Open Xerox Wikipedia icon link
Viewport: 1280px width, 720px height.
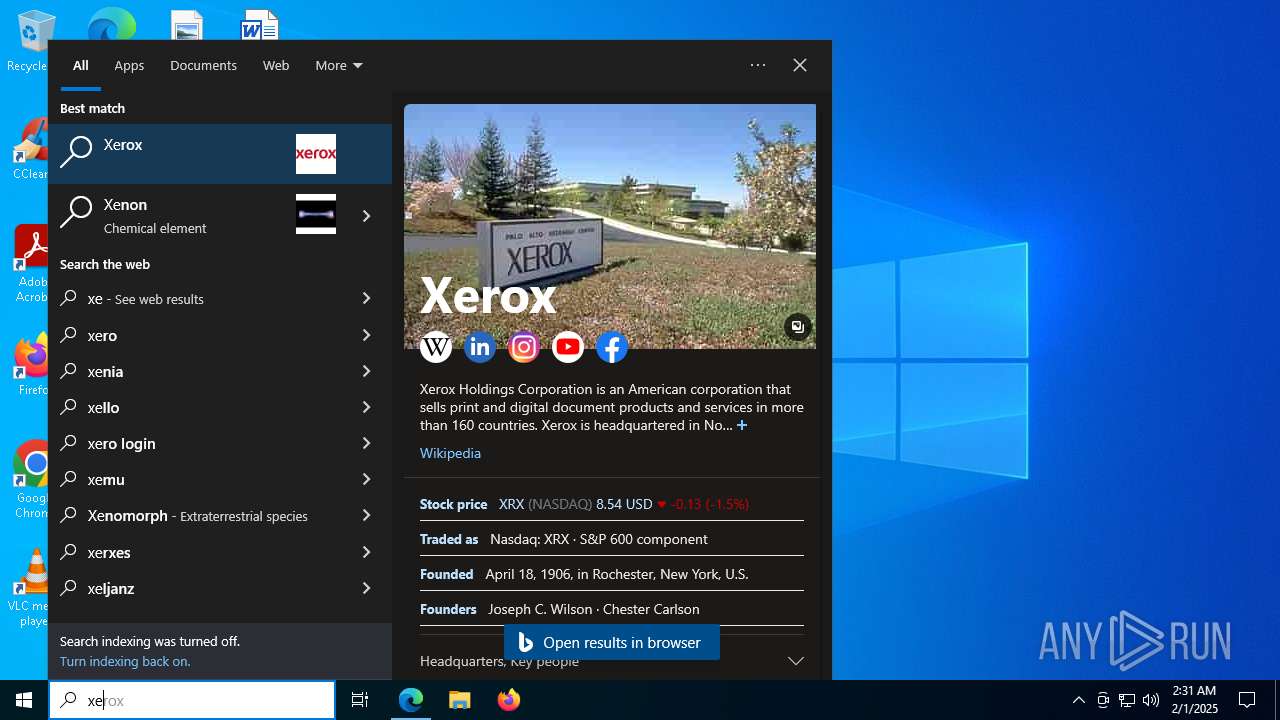tap(436, 347)
